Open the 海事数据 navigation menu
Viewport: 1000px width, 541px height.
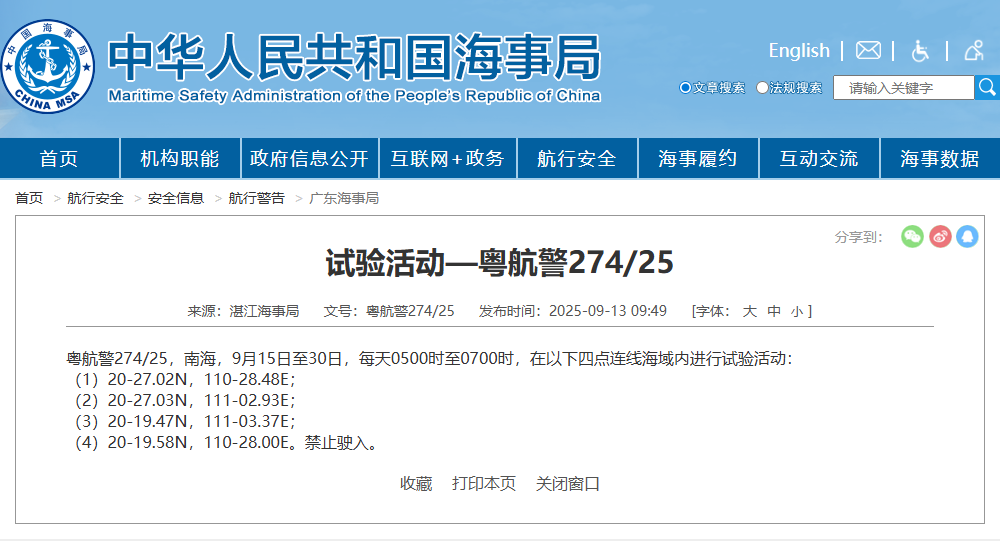click(939, 159)
